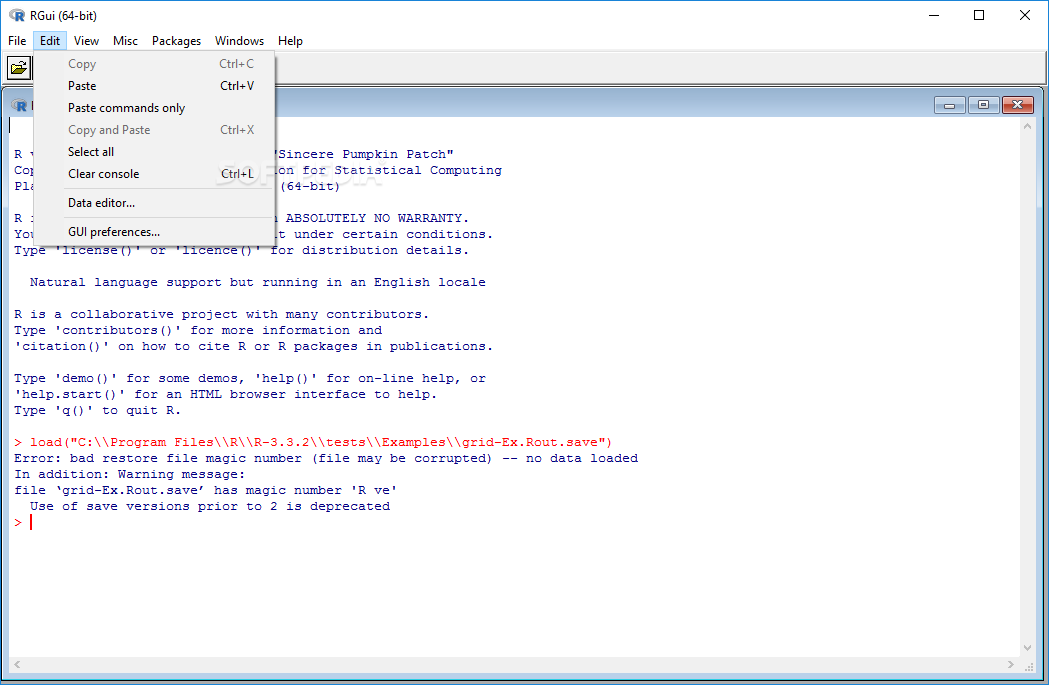Viewport: 1049px width, 685px height.
Task: Minimize the R Console child window
Action: coord(949,105)
